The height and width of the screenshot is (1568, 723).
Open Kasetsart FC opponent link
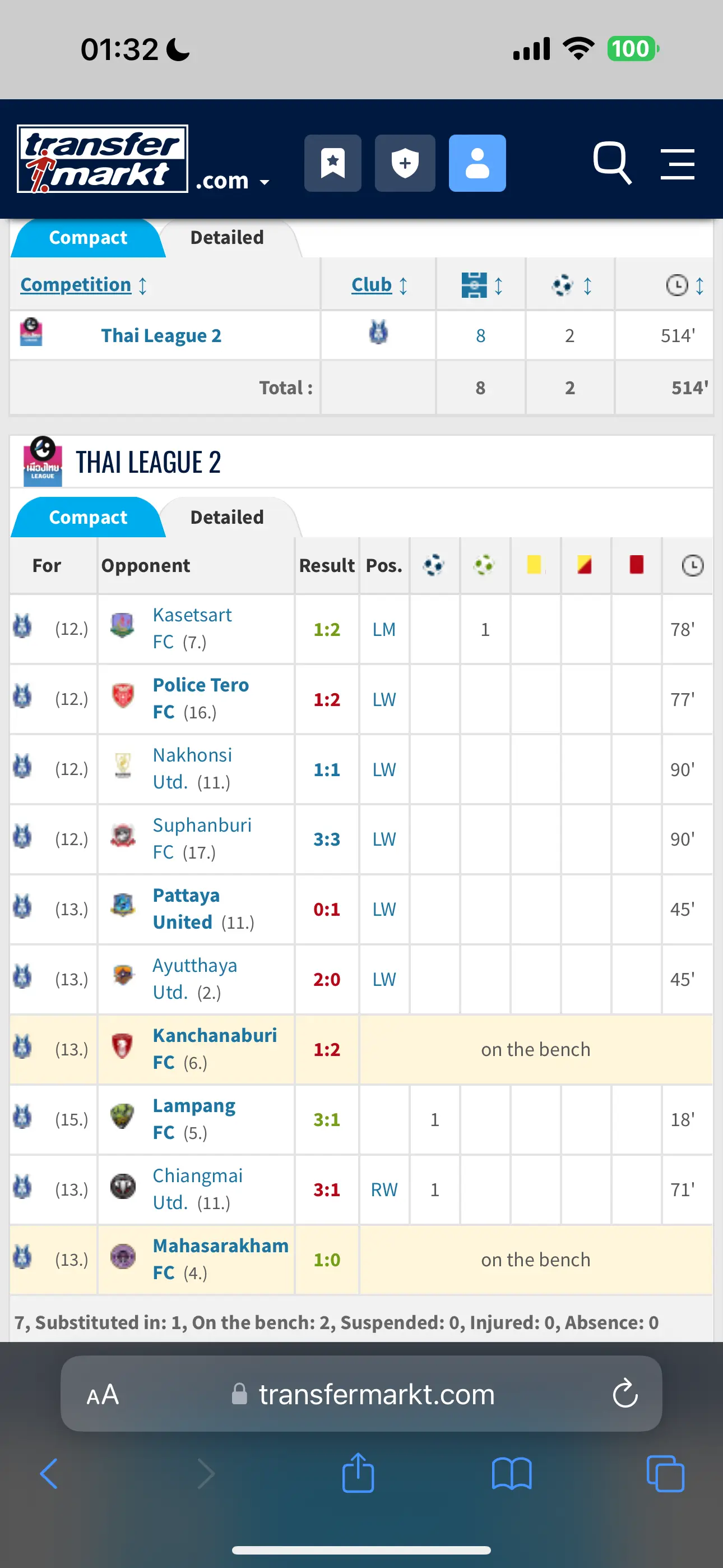tap(192, 628)
